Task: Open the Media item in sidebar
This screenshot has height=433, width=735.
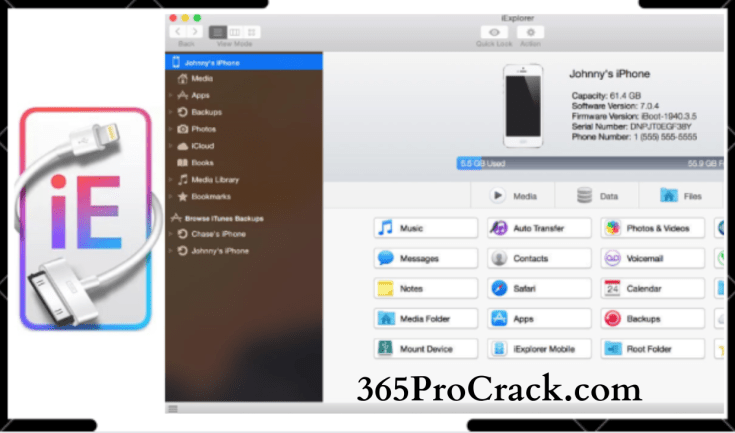Action: pyautogui.click(x=202, y=78)
